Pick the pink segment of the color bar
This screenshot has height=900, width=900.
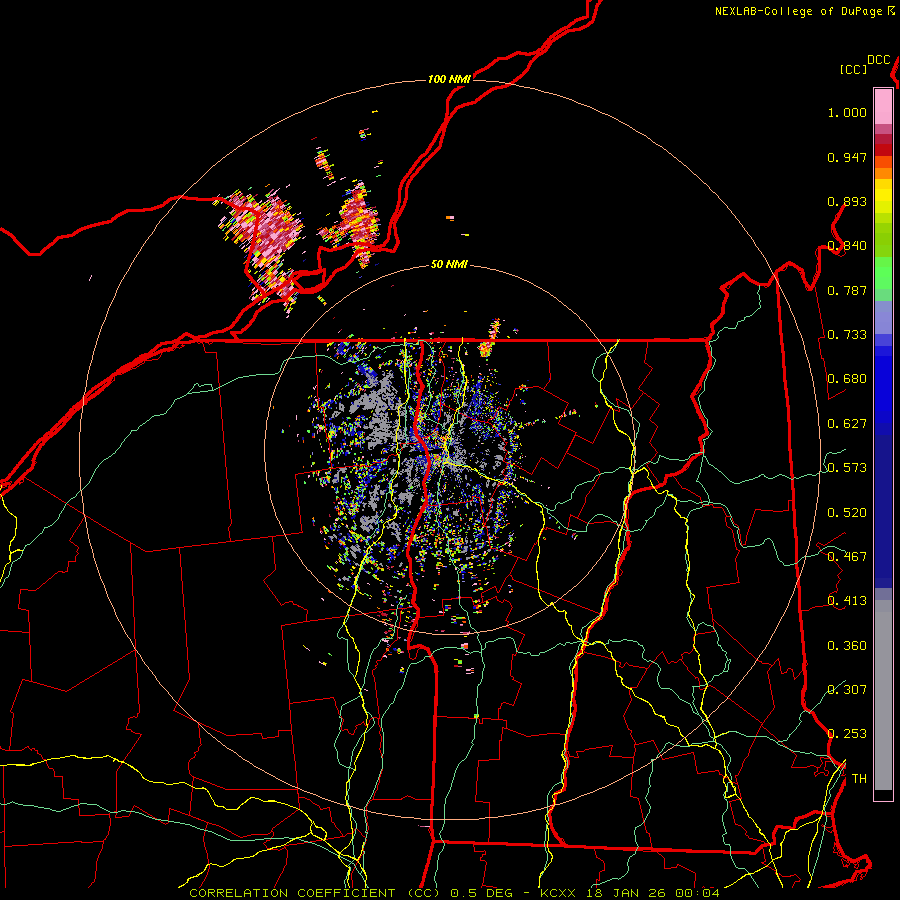883,106
